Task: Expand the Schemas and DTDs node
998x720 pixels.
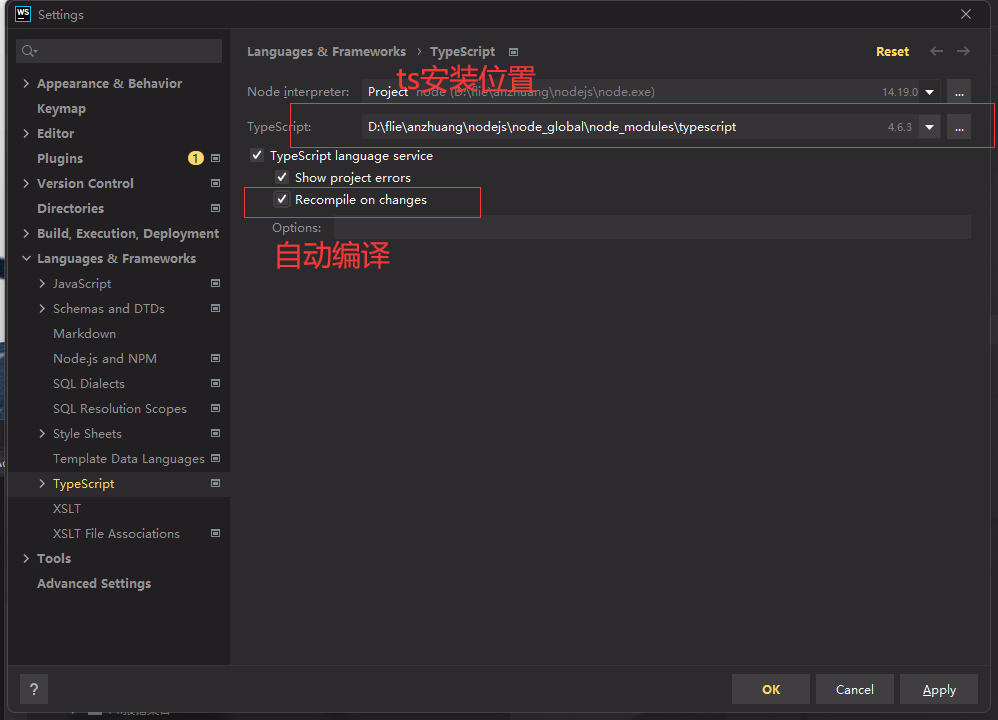Action: point(42,308)
